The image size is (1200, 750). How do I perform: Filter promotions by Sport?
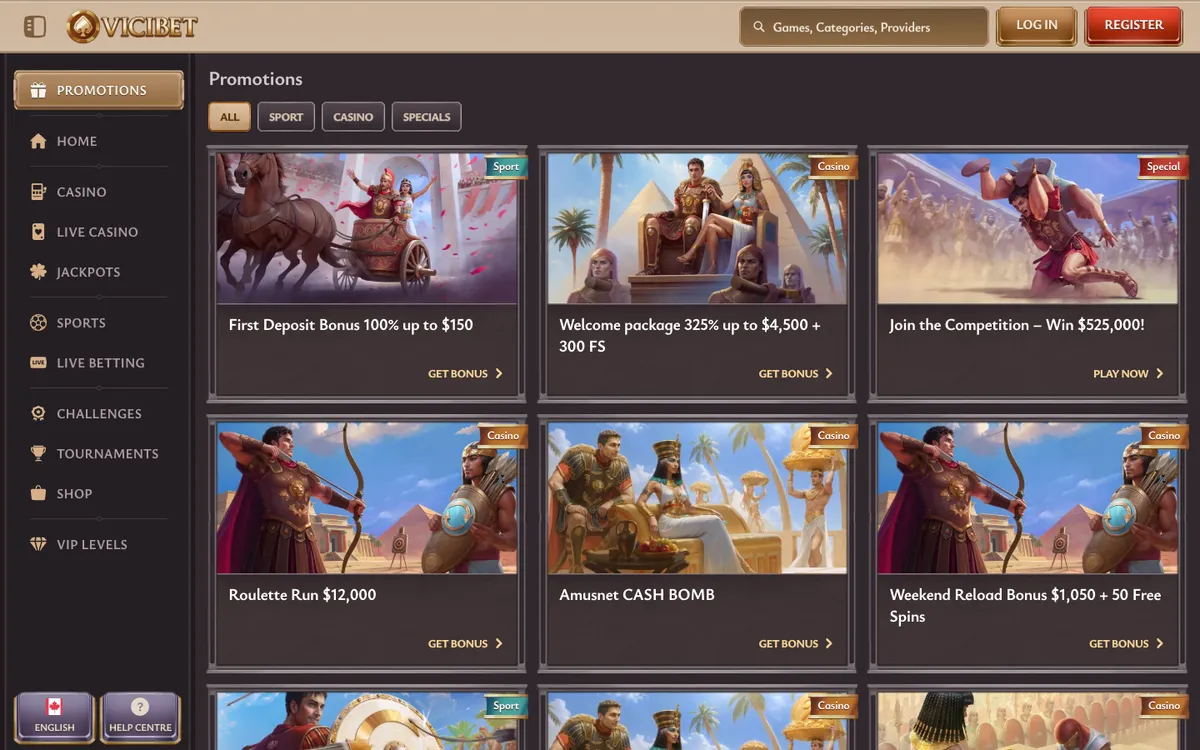[x=286, y=117]
